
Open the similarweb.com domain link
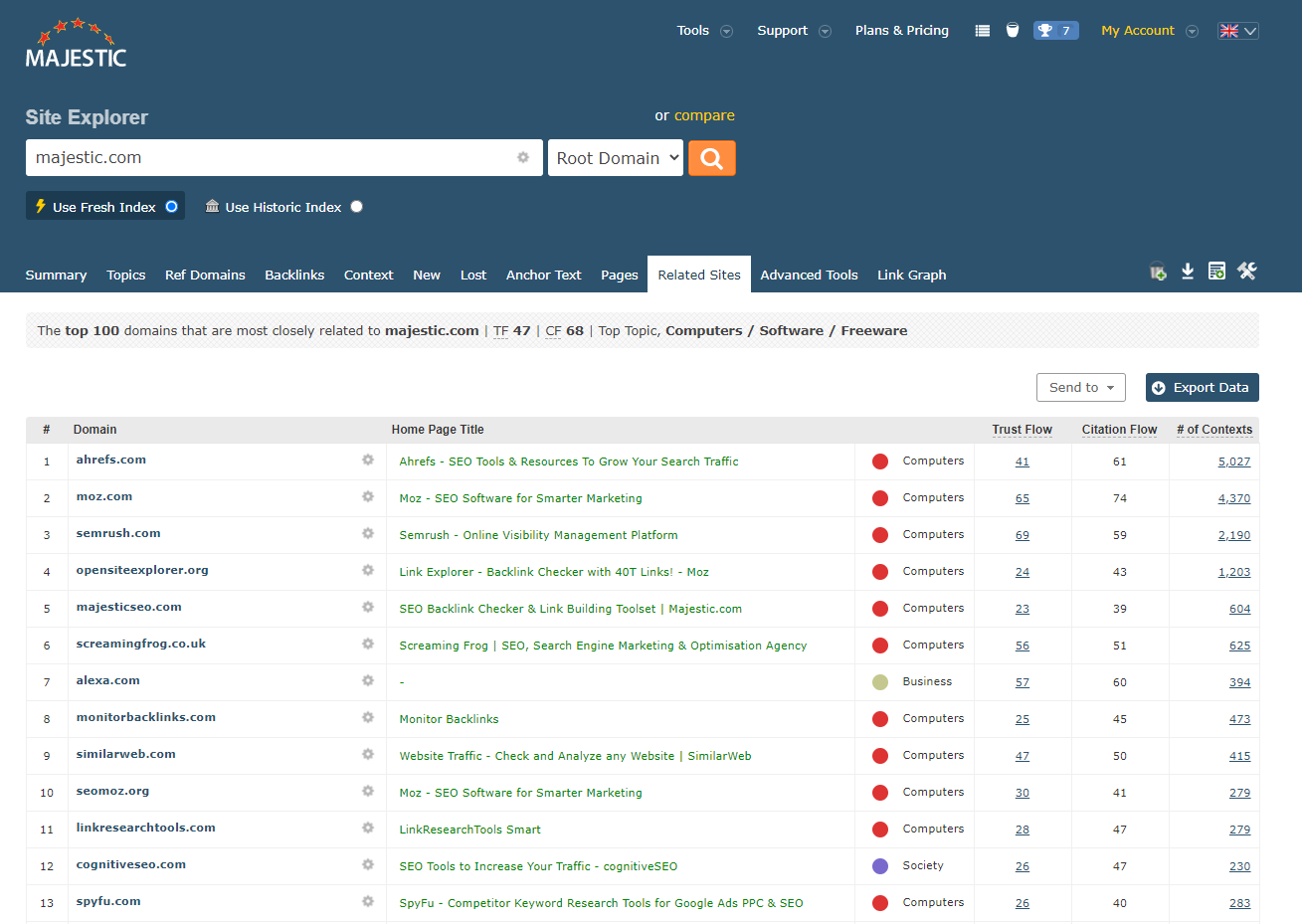tap(126, 754)
